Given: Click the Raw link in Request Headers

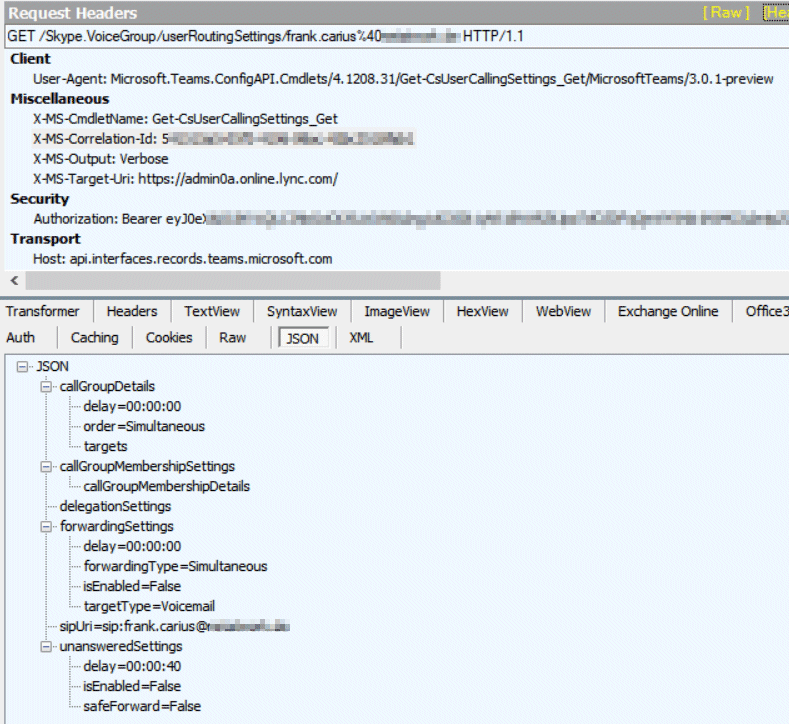Looking at the screenshot, I should pos(727,13).
